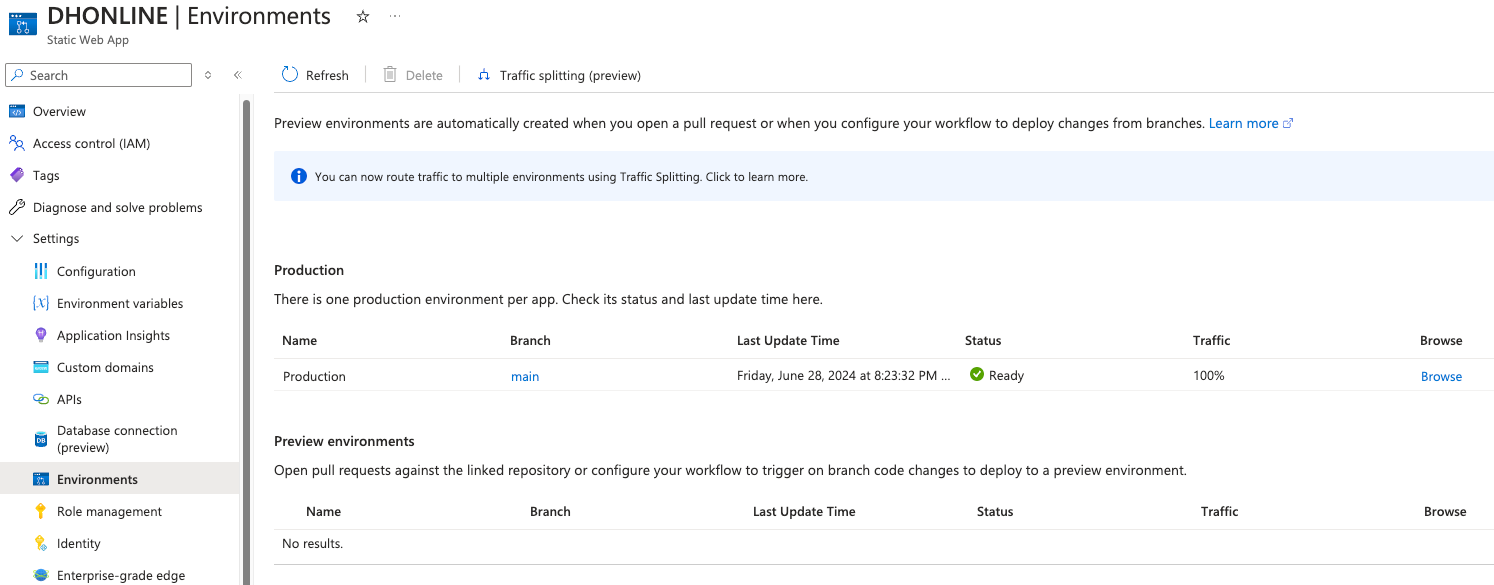Viewport: 1494px width, 585px height.
Task: Focus the sidebar Search field
Action: click(x=98, y=75)
